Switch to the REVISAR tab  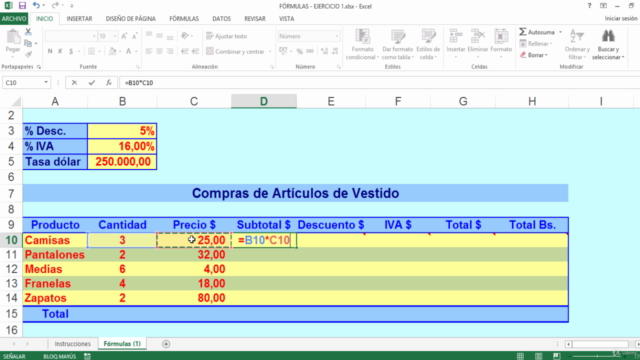click(x=255, y=19)
